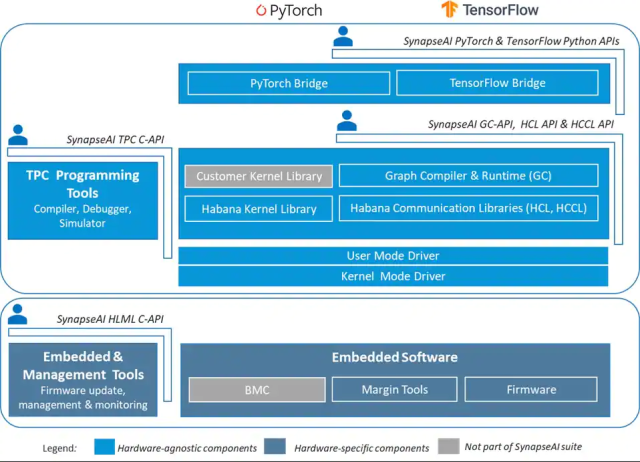Screen dimensions: 640x462
Task: Click the Kernel Mode Driver bar
Action: click(x=393, y=276)
